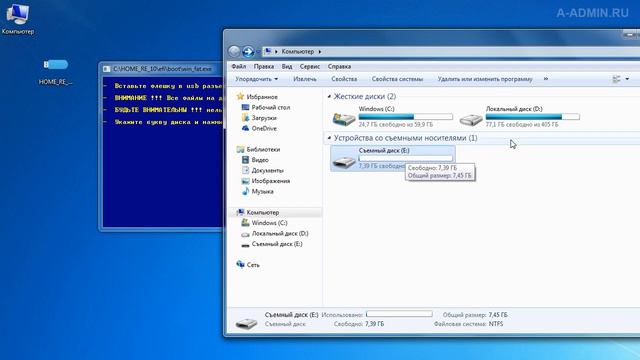
Task: Click the Back navigation arrow in Explorer
Action: pyautogui.click(x=234, y=51)
